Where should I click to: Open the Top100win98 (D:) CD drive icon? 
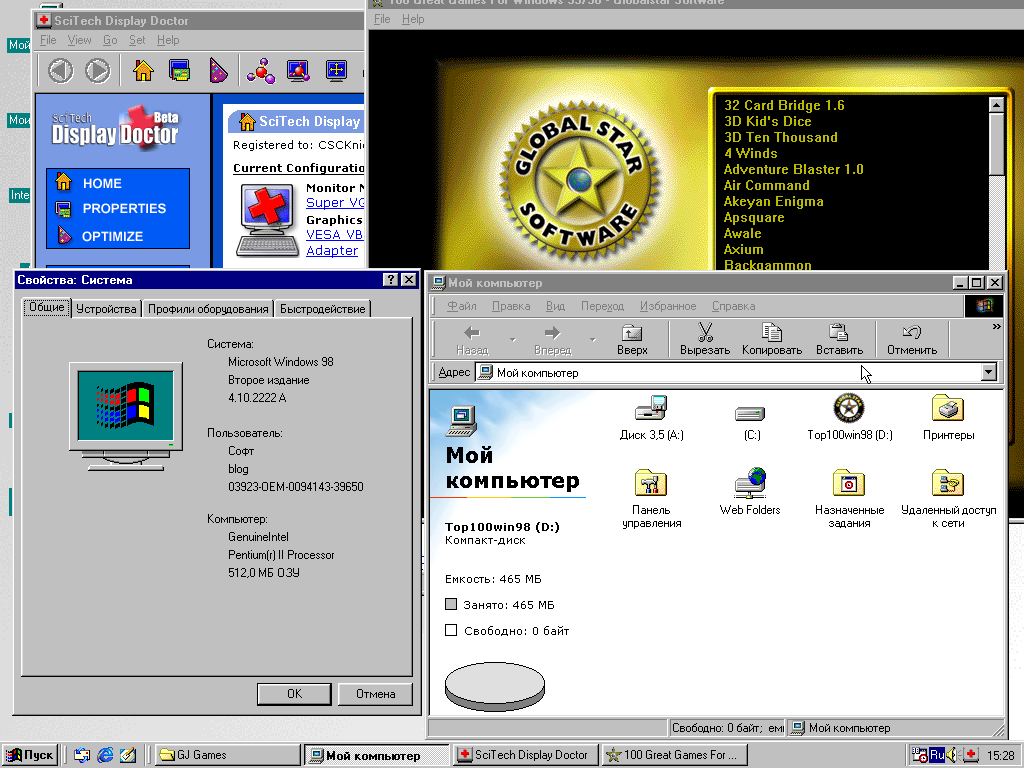pyautogui.click(x=848, y=409)
